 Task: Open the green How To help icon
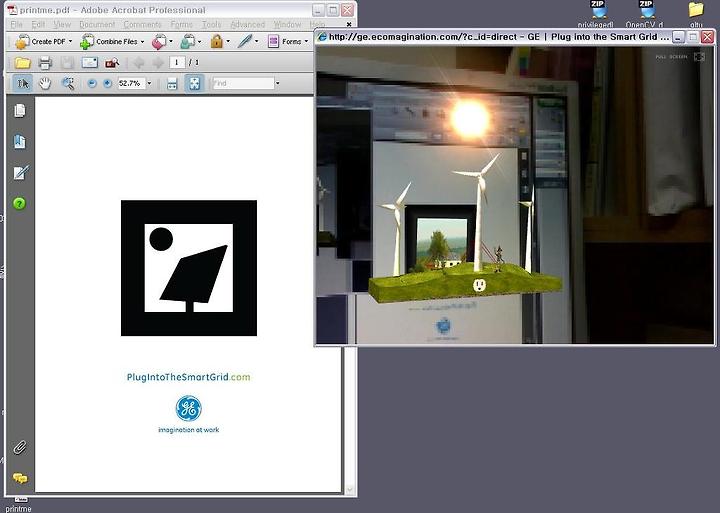[19, 203]
